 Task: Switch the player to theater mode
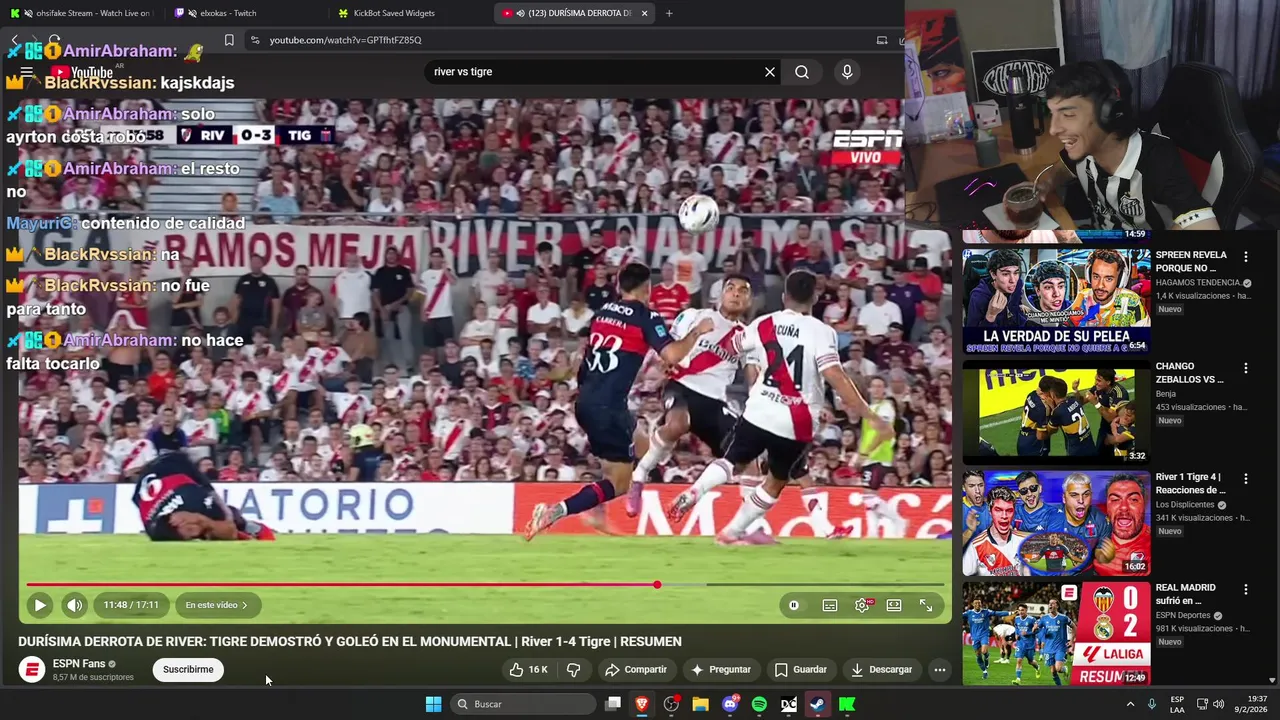[894, 605]
